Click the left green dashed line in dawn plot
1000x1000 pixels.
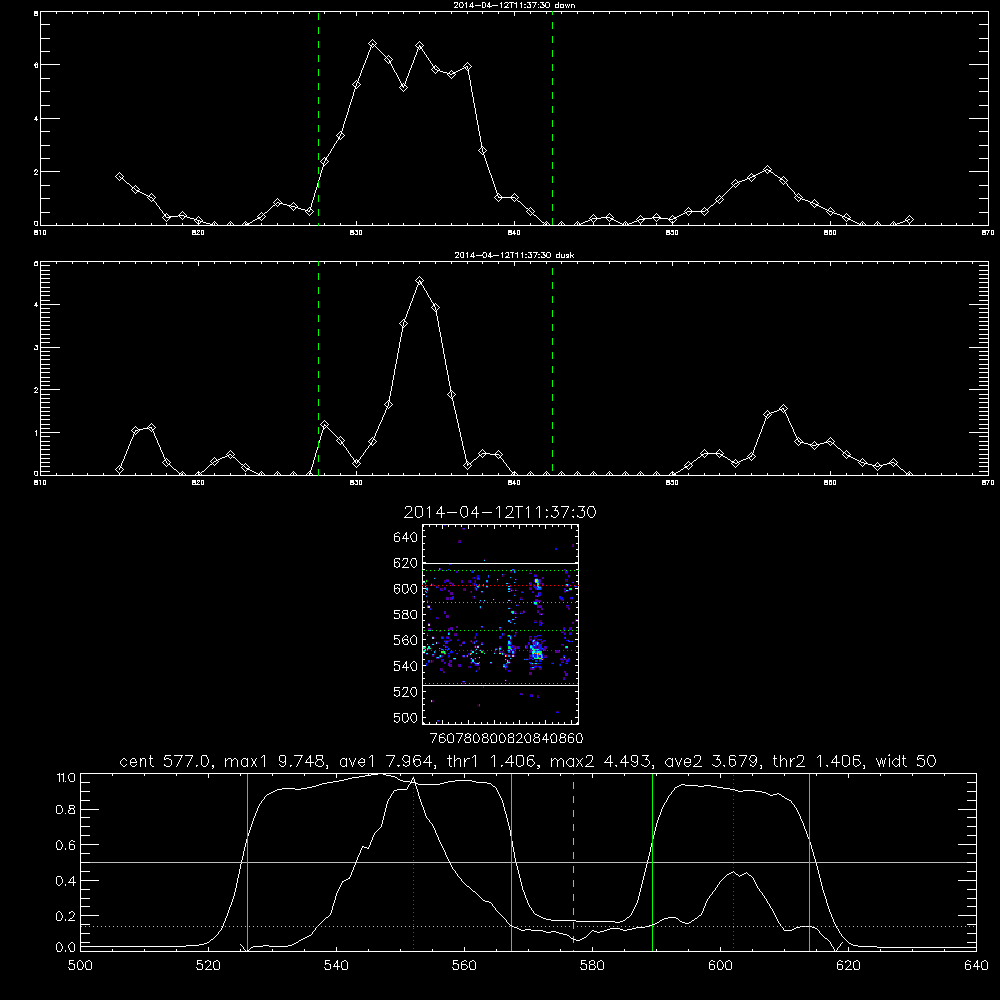tap(318, 119)
